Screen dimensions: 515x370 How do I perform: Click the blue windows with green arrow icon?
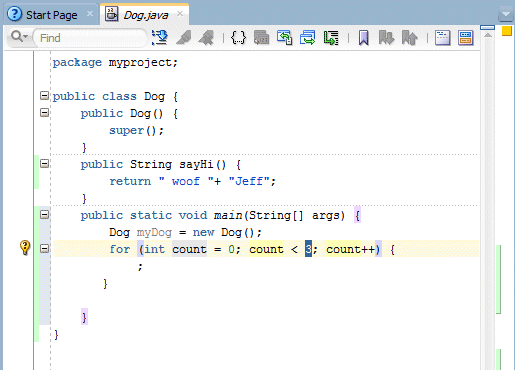tap(307, 38)
